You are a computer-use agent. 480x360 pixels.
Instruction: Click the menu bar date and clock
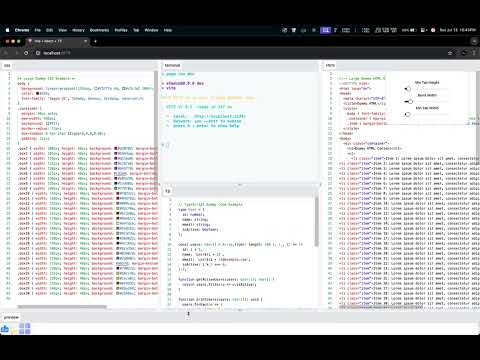[x=458, y=30]
